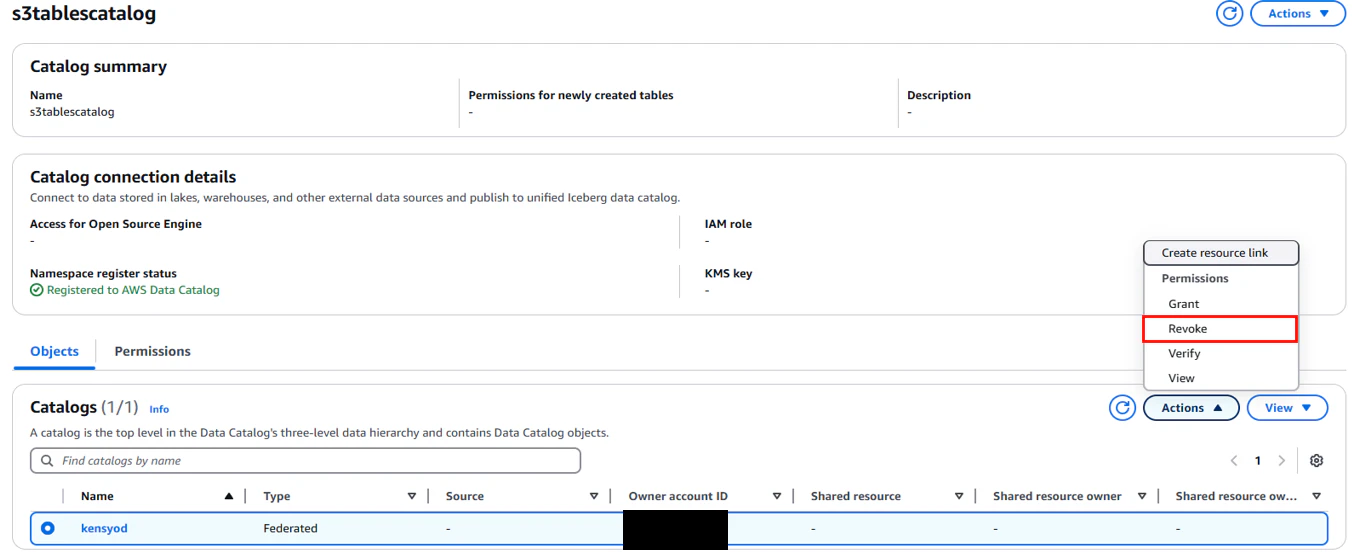Click the Catalog connection details heading

point(133,177)
